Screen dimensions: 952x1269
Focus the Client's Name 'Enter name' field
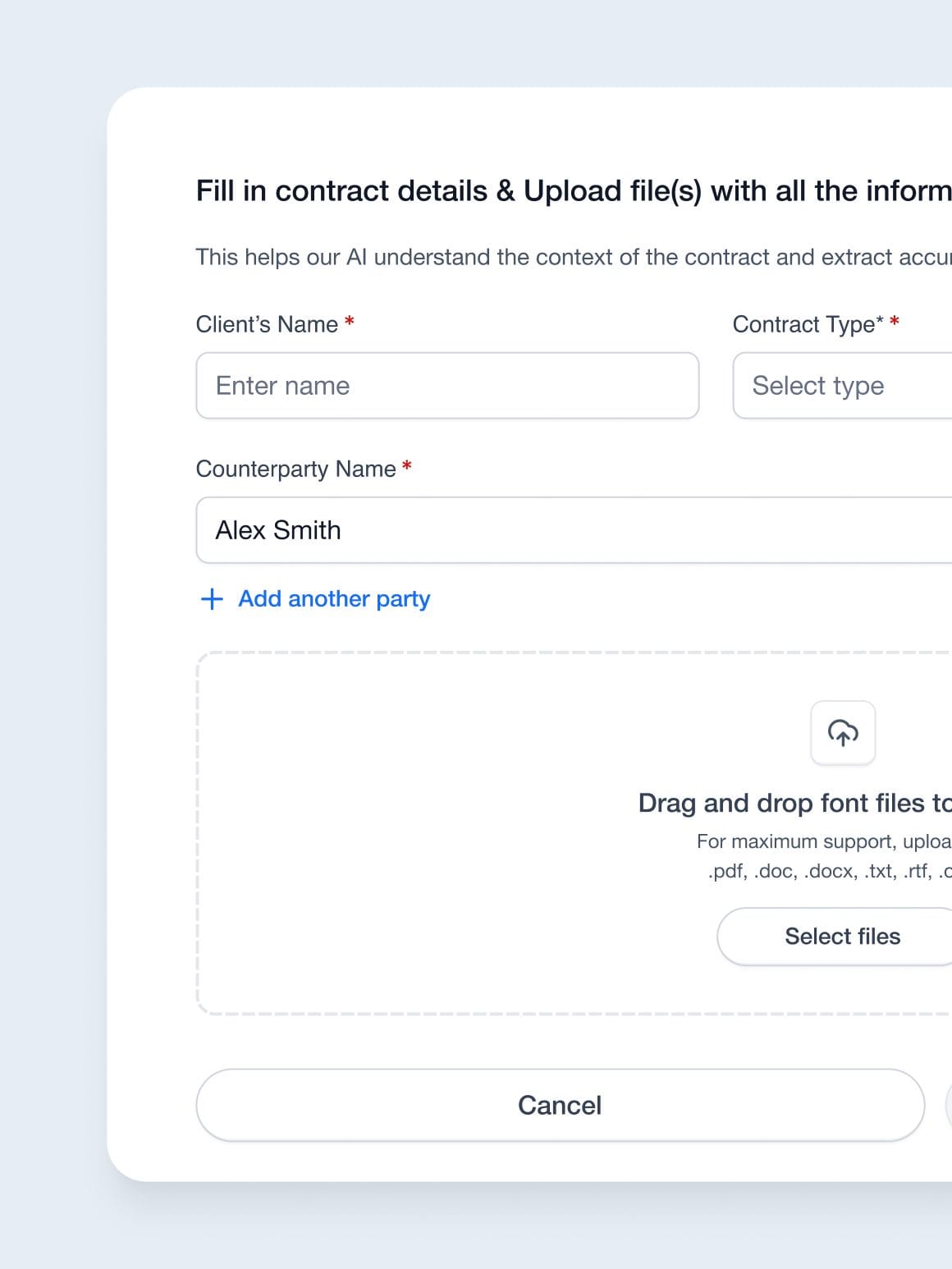click(447, 386)
